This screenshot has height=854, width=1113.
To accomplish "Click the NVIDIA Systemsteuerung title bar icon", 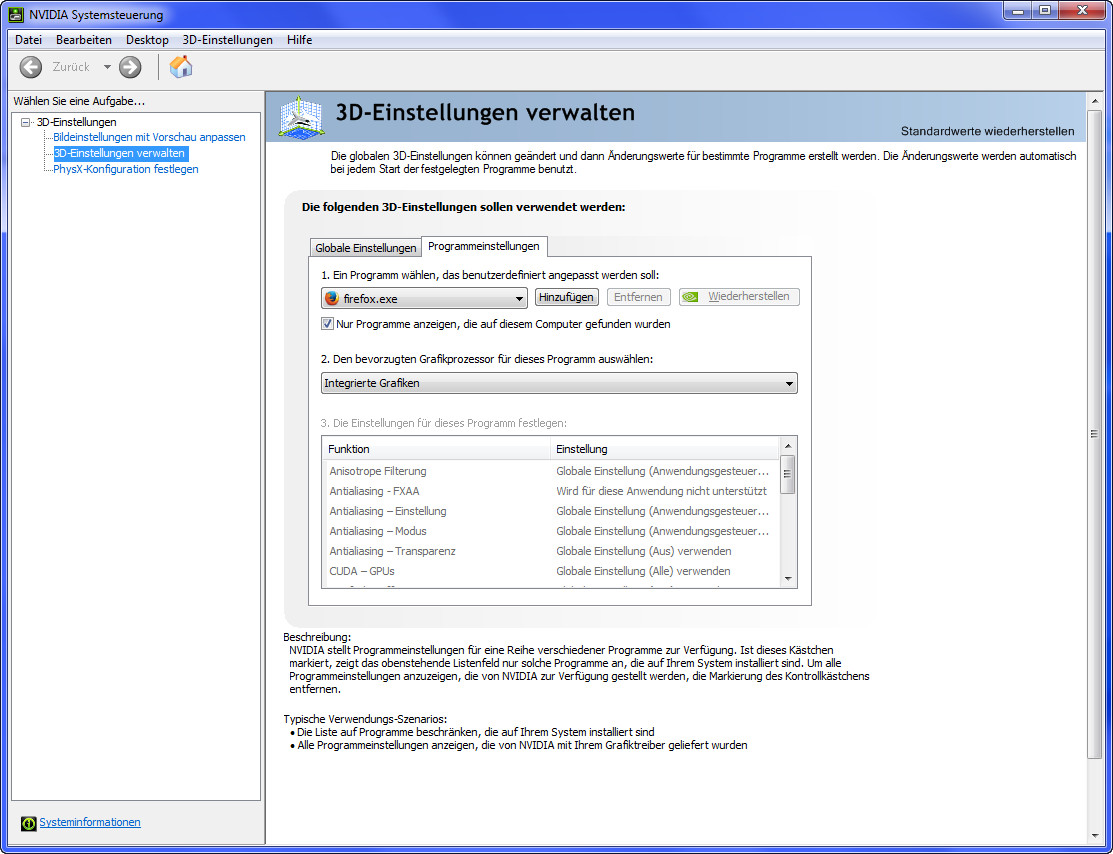I will (x=16, y=14).
